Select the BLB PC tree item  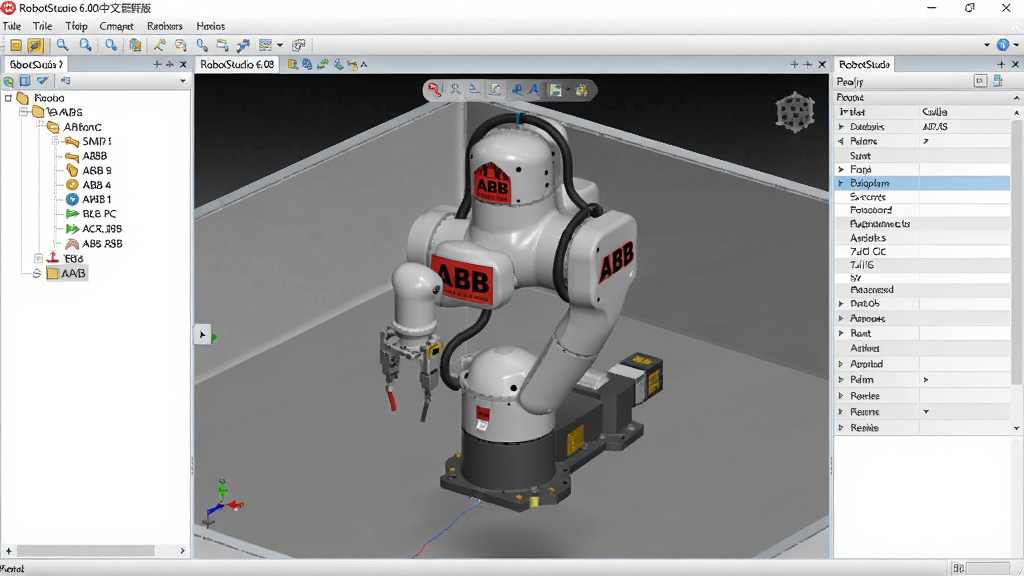[x=91, y=214]
